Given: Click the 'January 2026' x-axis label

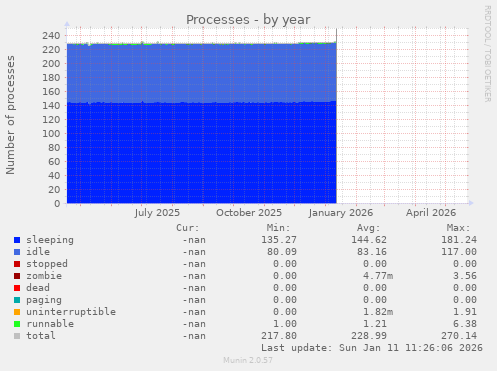Looking at the screenshot, I should click(341, 213).
